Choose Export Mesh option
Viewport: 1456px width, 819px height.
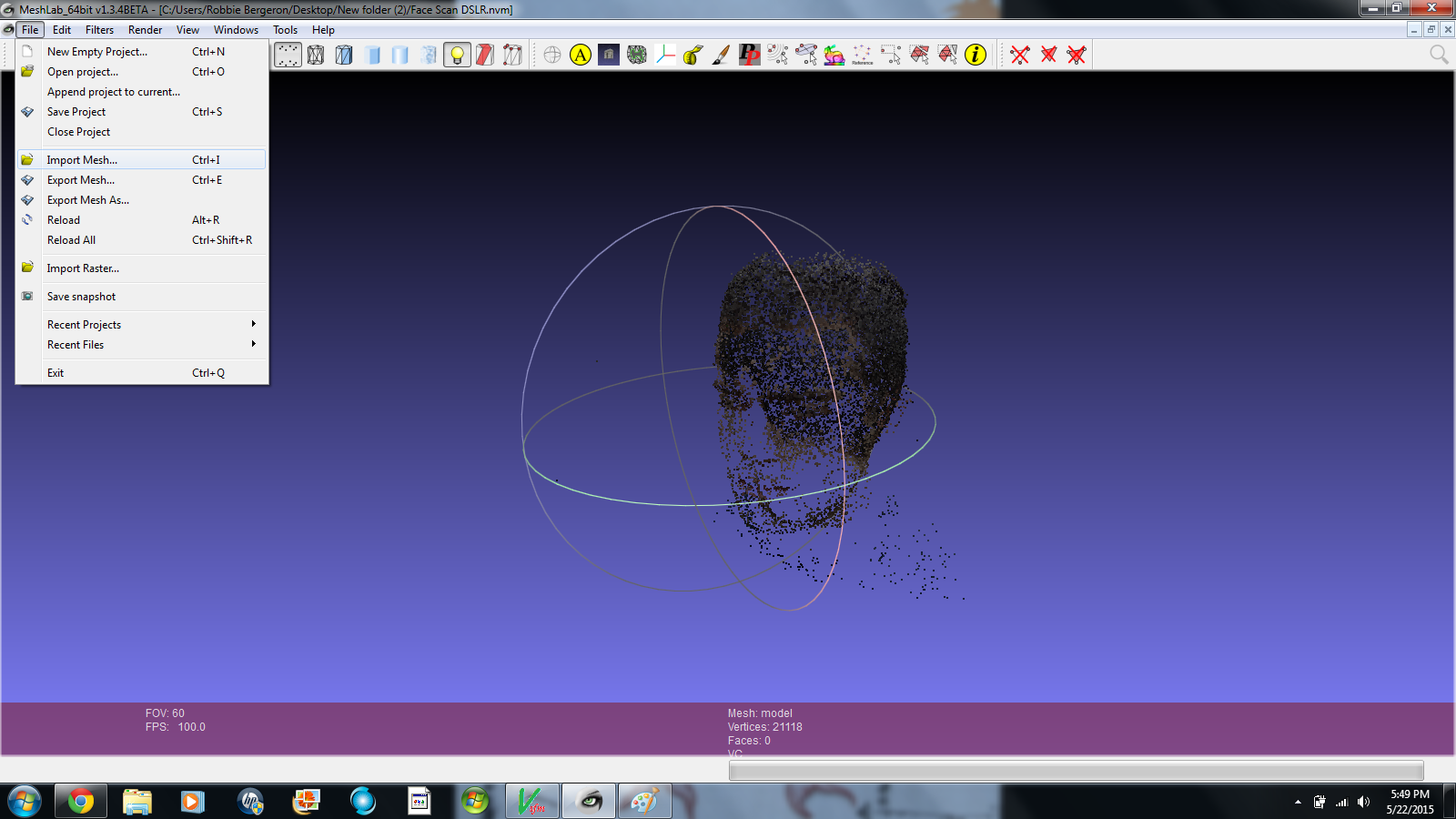[x=142, y=180]
